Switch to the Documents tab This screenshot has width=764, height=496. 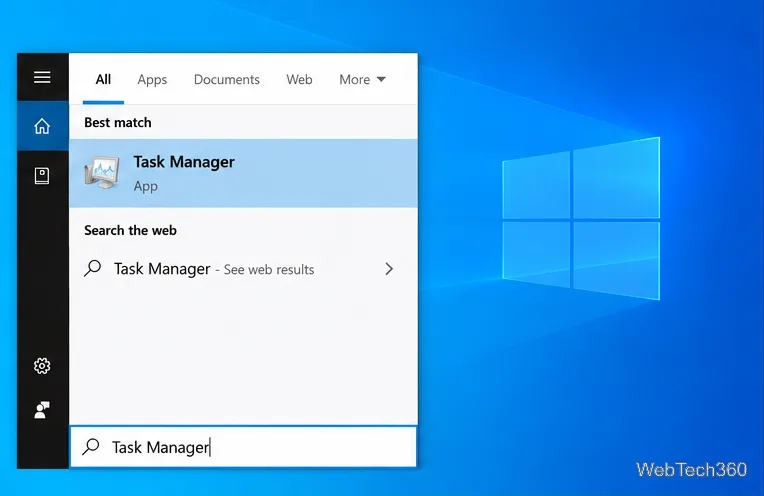click(227, 79)
